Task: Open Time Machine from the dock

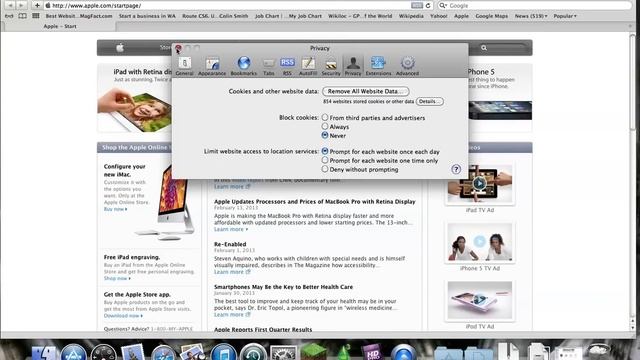Action: 253,352
